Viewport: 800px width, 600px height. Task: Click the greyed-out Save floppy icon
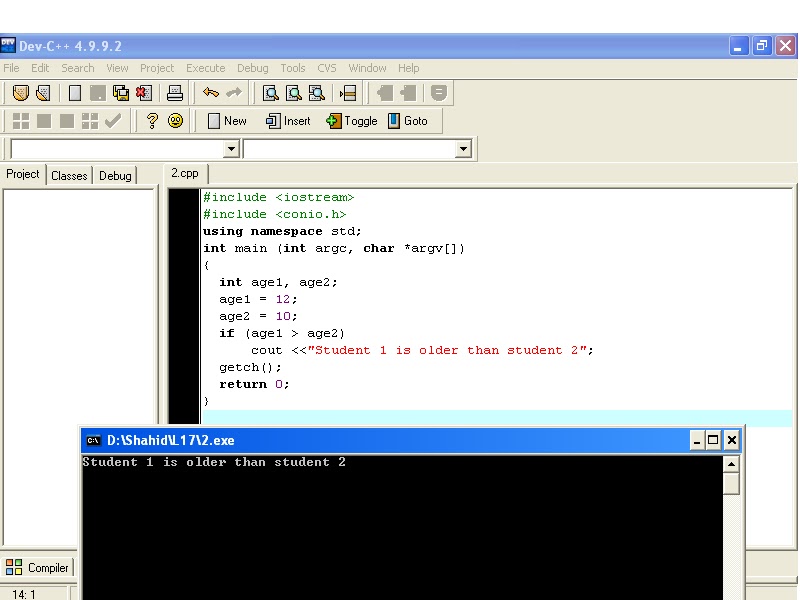tap(97, 93)
